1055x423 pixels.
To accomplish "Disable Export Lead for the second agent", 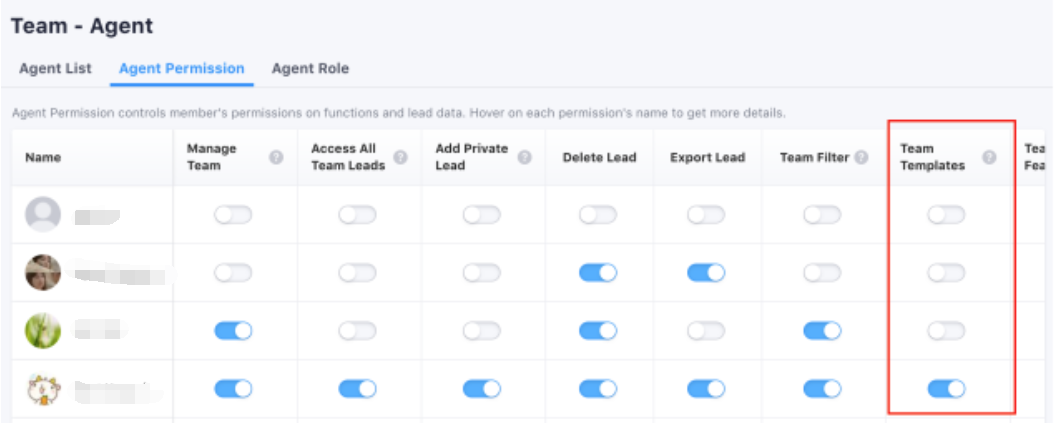I will click(x=706, y=273).
